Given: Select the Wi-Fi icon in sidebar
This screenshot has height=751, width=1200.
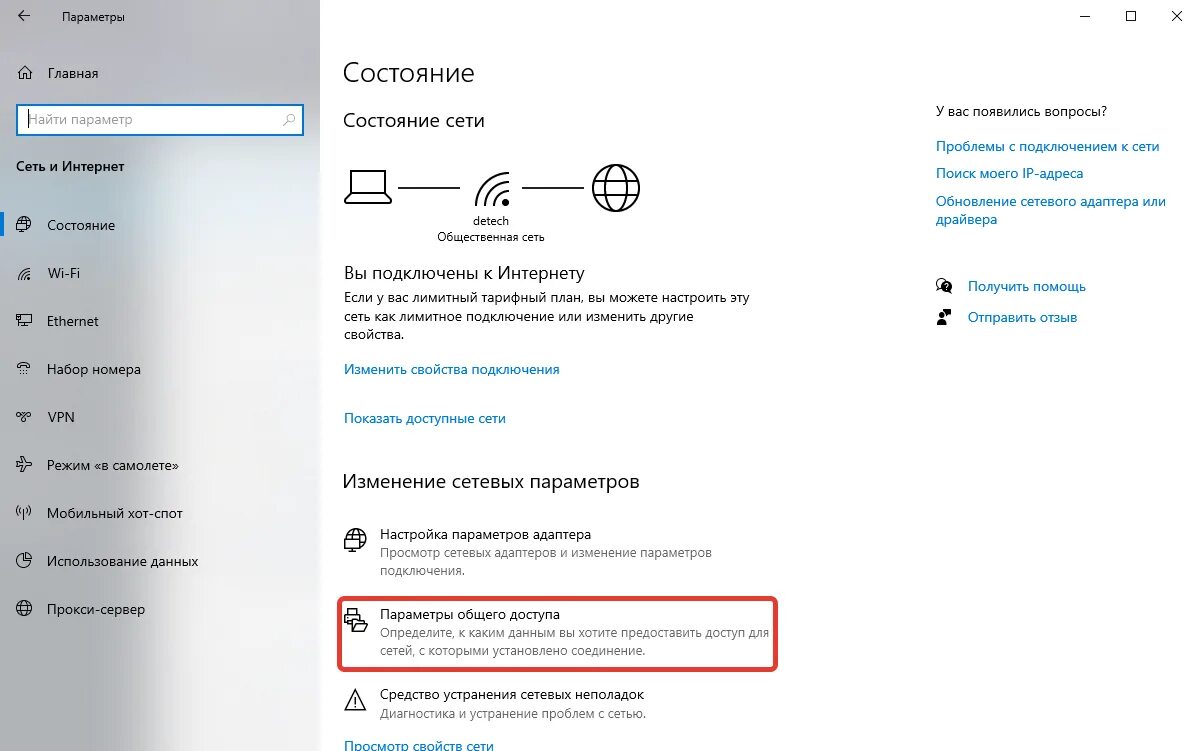Looking at the screenshot, I should (25, 273).
